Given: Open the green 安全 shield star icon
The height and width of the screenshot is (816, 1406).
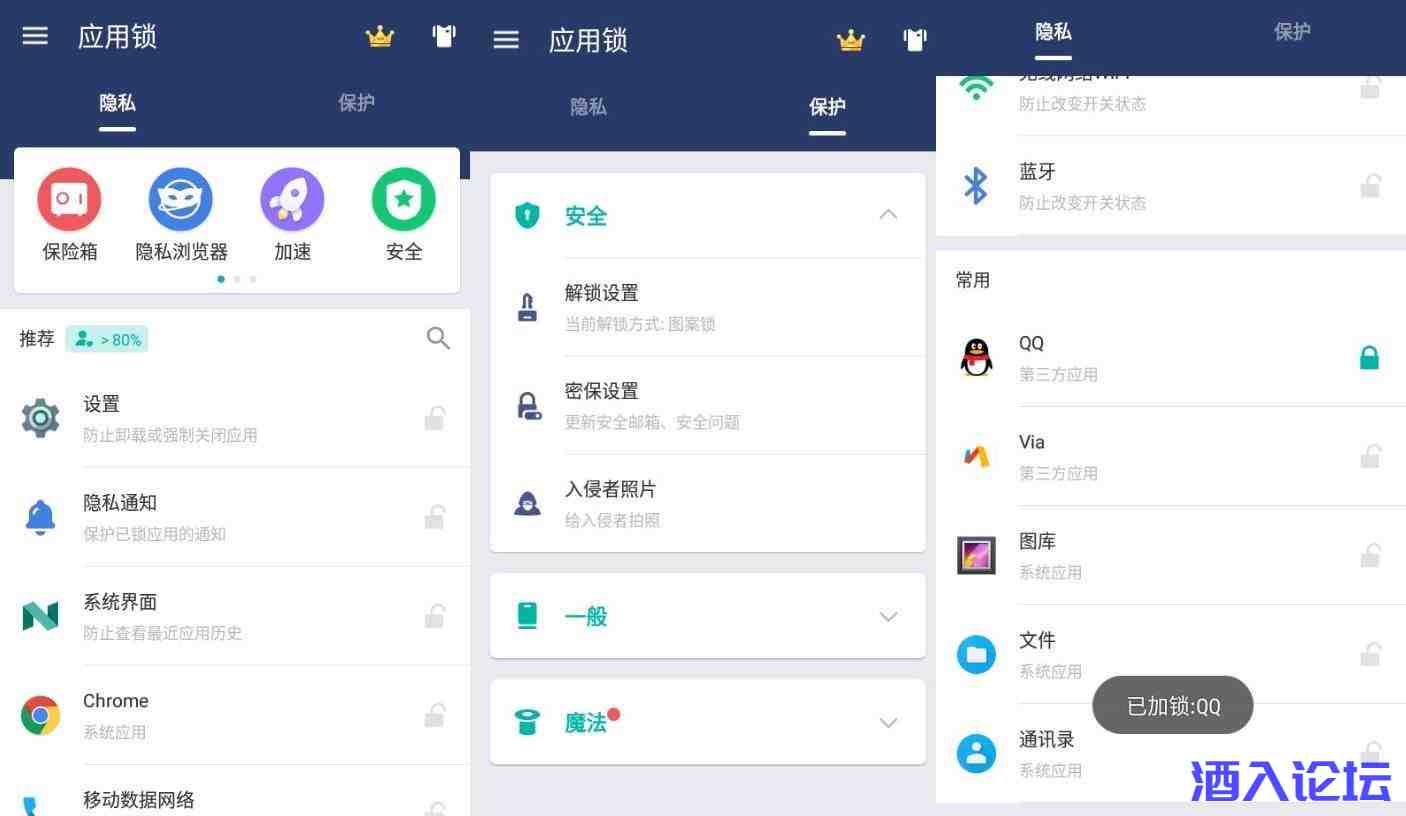Looking at the screenshot, I should click(x=404, y=199).
